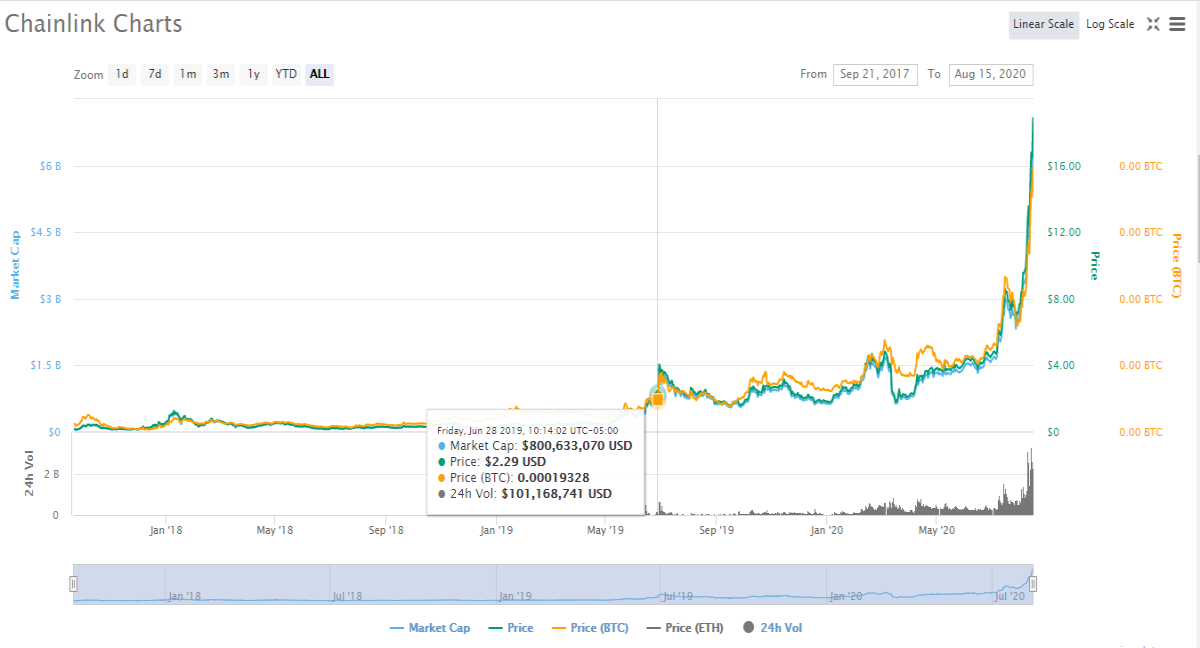Select the ALL zoom range
1200x648 pixels.
pos(319,74)
